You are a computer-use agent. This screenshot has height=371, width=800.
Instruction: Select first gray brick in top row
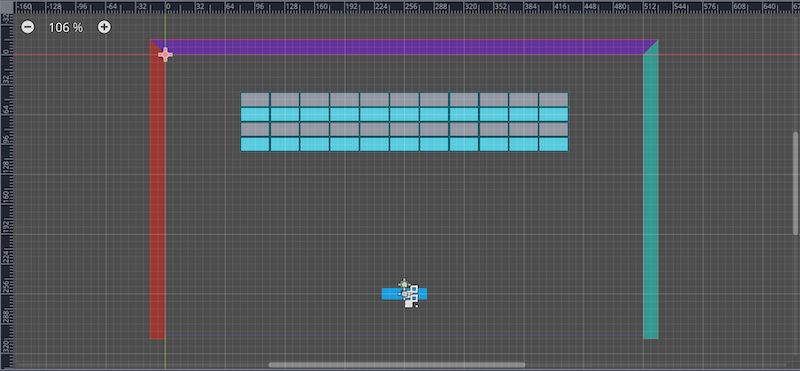[255, 100]
